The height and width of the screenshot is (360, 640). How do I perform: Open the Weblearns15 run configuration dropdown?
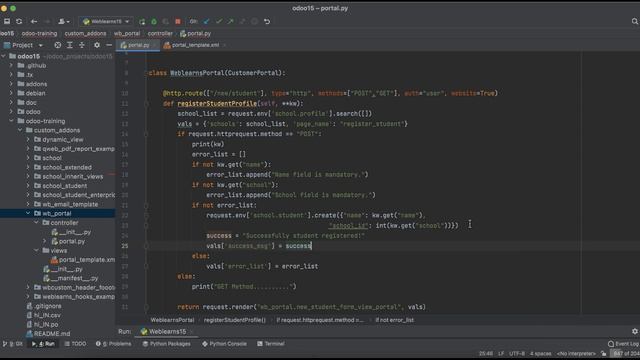pyautogui.click(x=106, y=21)
